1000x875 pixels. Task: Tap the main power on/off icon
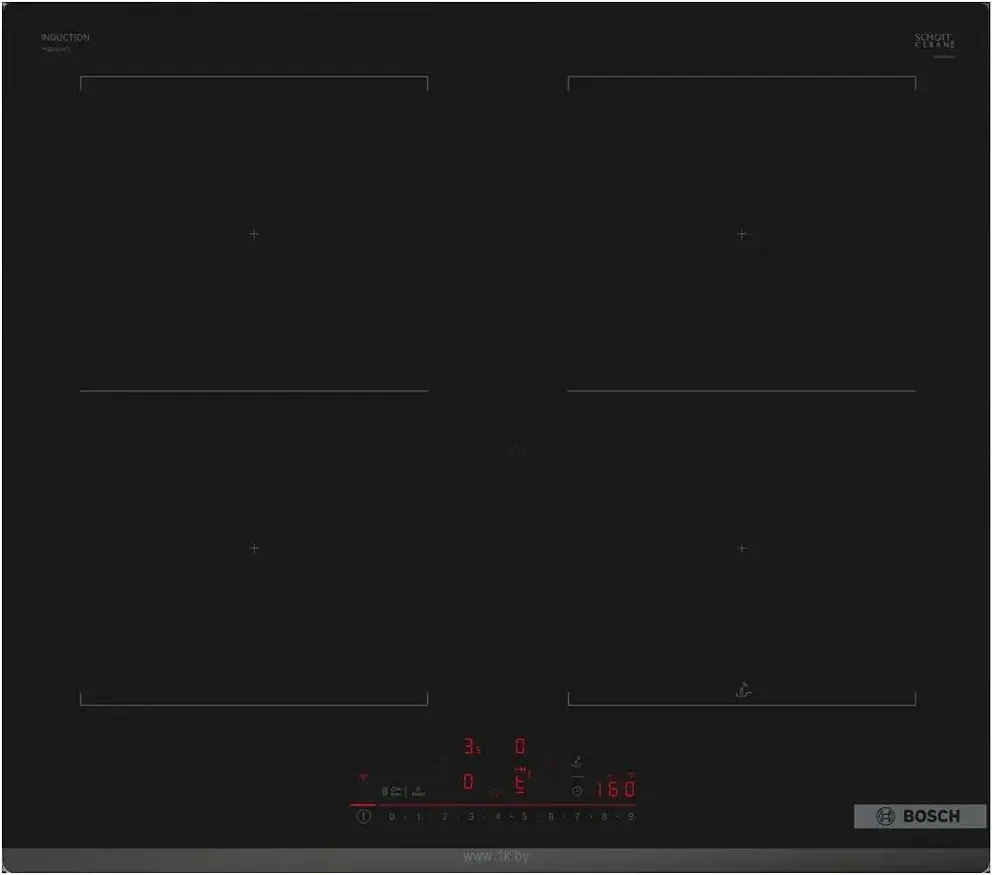coord(363,818)
